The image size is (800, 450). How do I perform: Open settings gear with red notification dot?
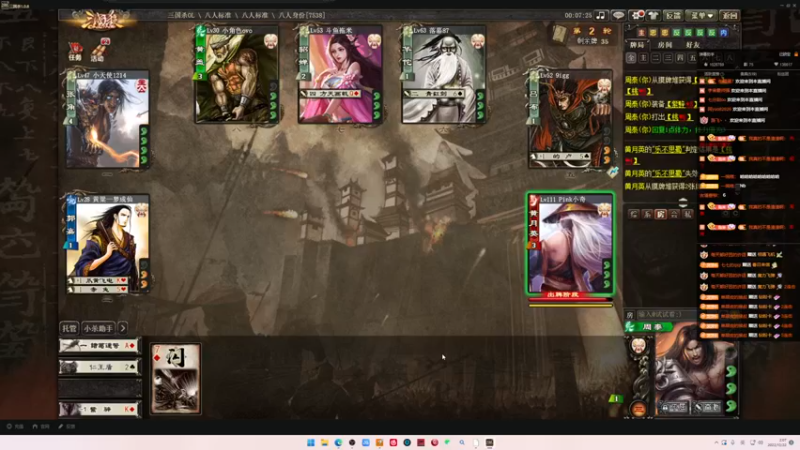point(636,15)
